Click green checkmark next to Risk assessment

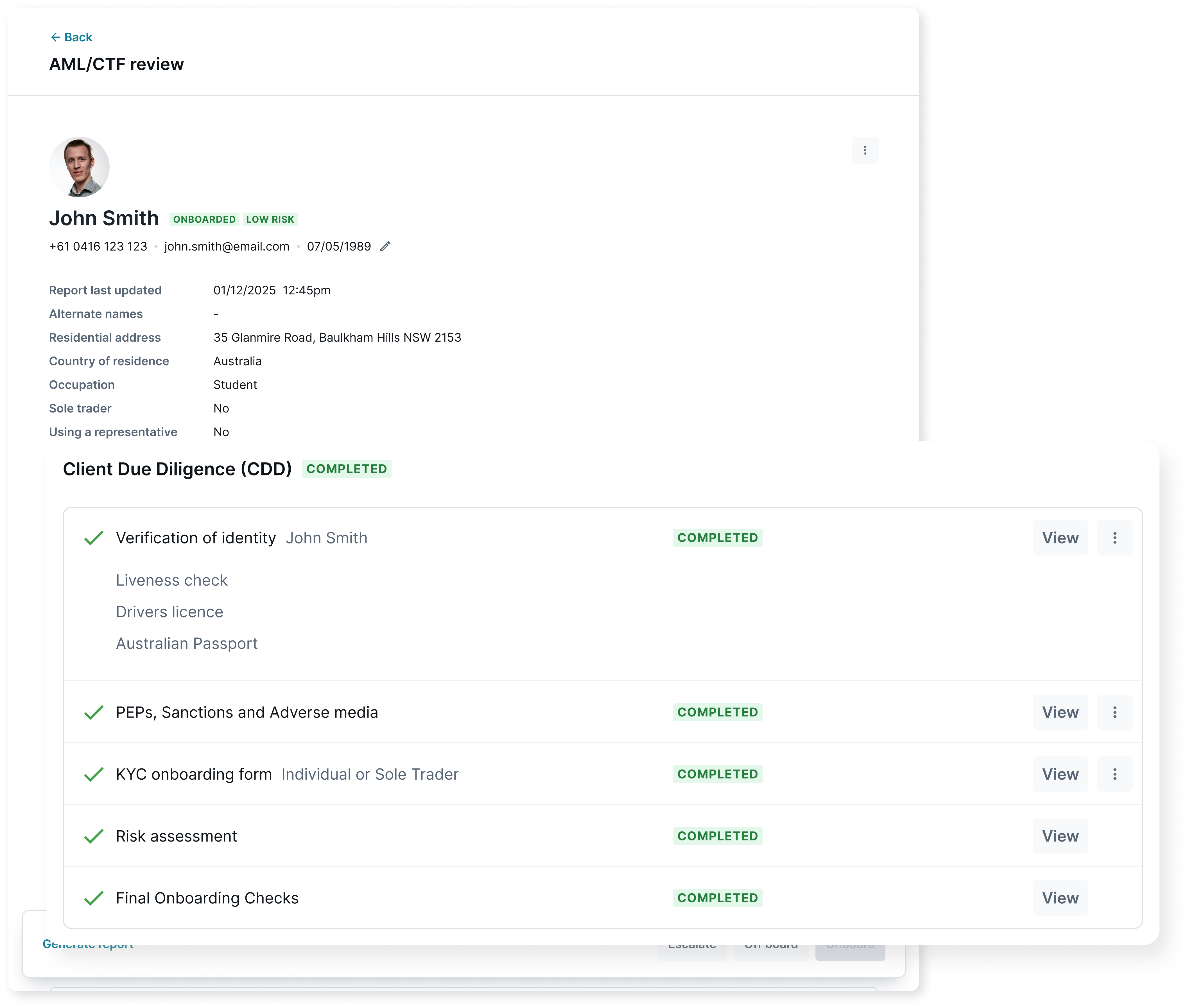94,836
